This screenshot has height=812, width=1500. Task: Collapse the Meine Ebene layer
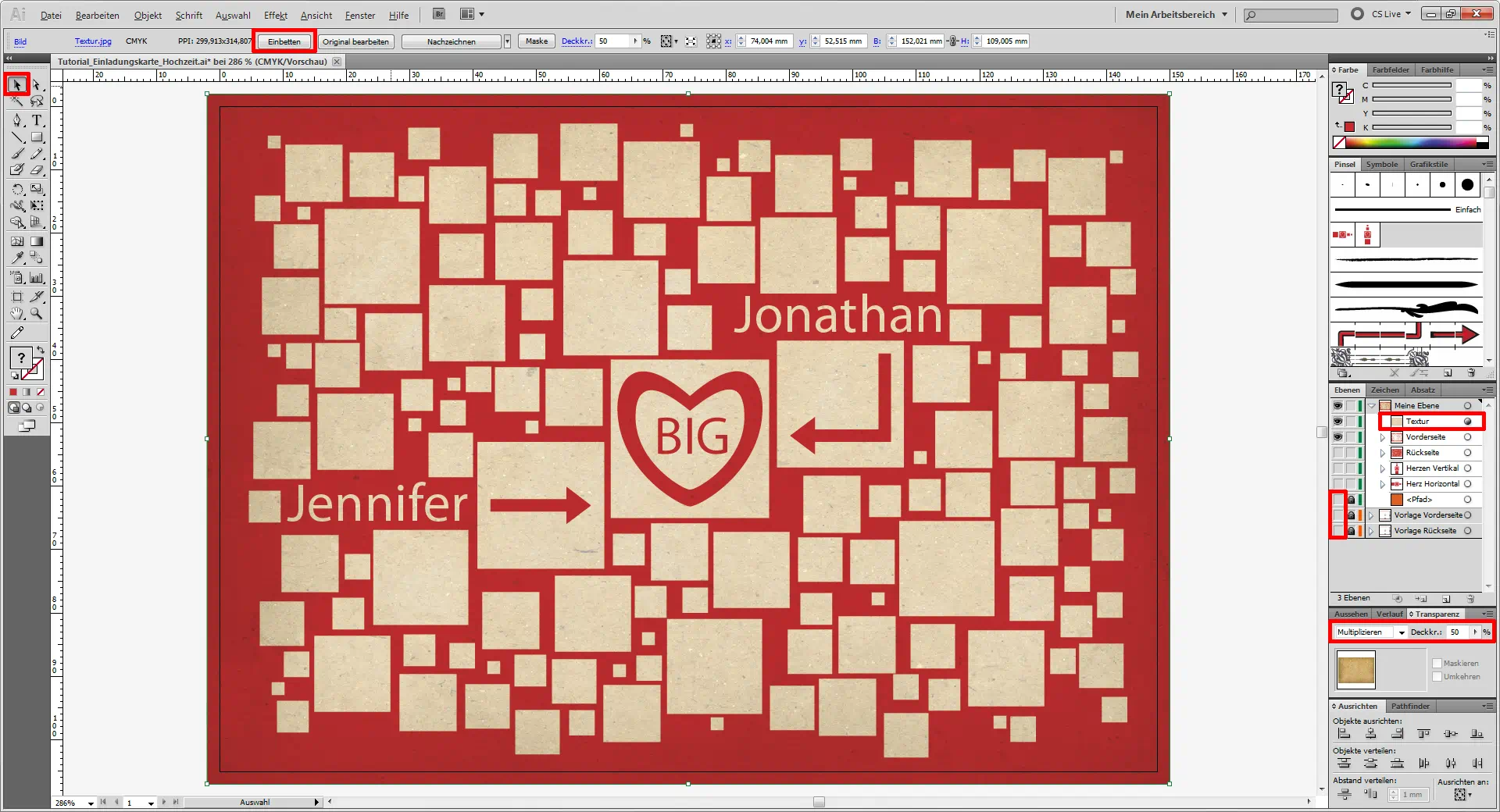(1372, 406)
